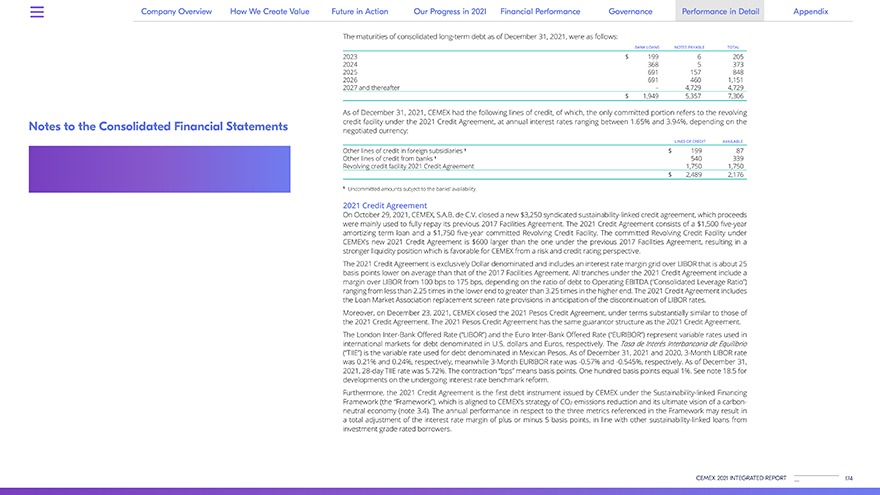Image resolution: width=880 pixels, height=495 pixels.
Task: Click the 2021 Credit Agreement subheading
Action: tap(385, 206)
